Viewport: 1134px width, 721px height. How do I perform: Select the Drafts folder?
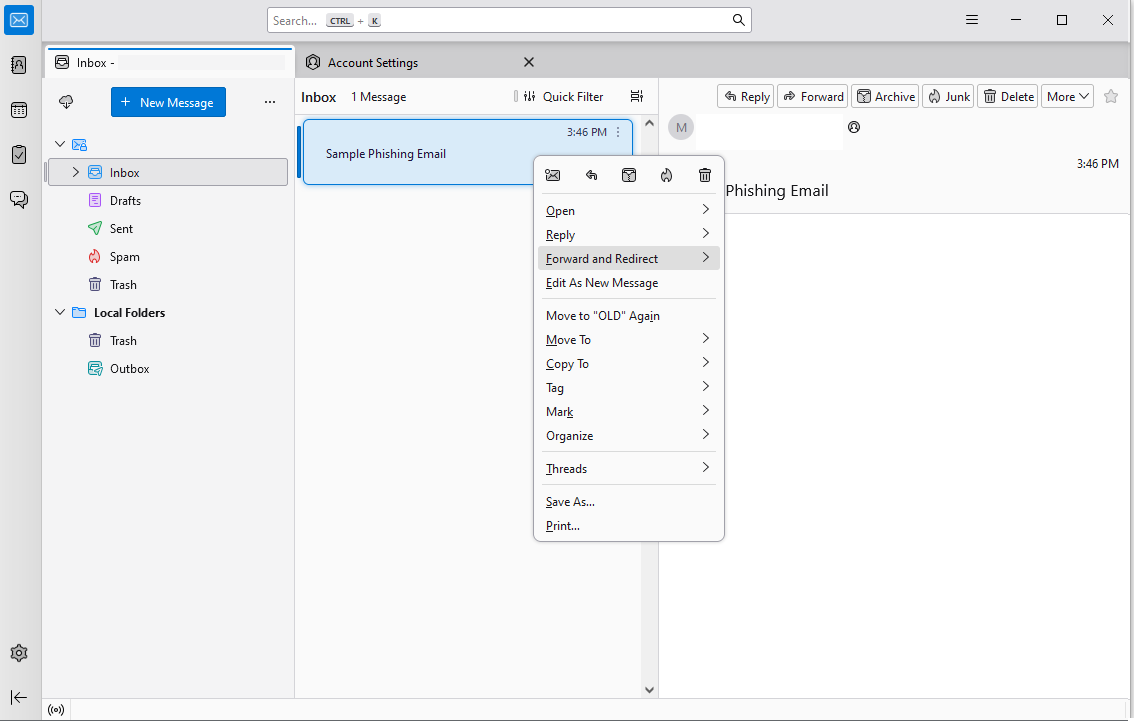(x=168, y=200)
